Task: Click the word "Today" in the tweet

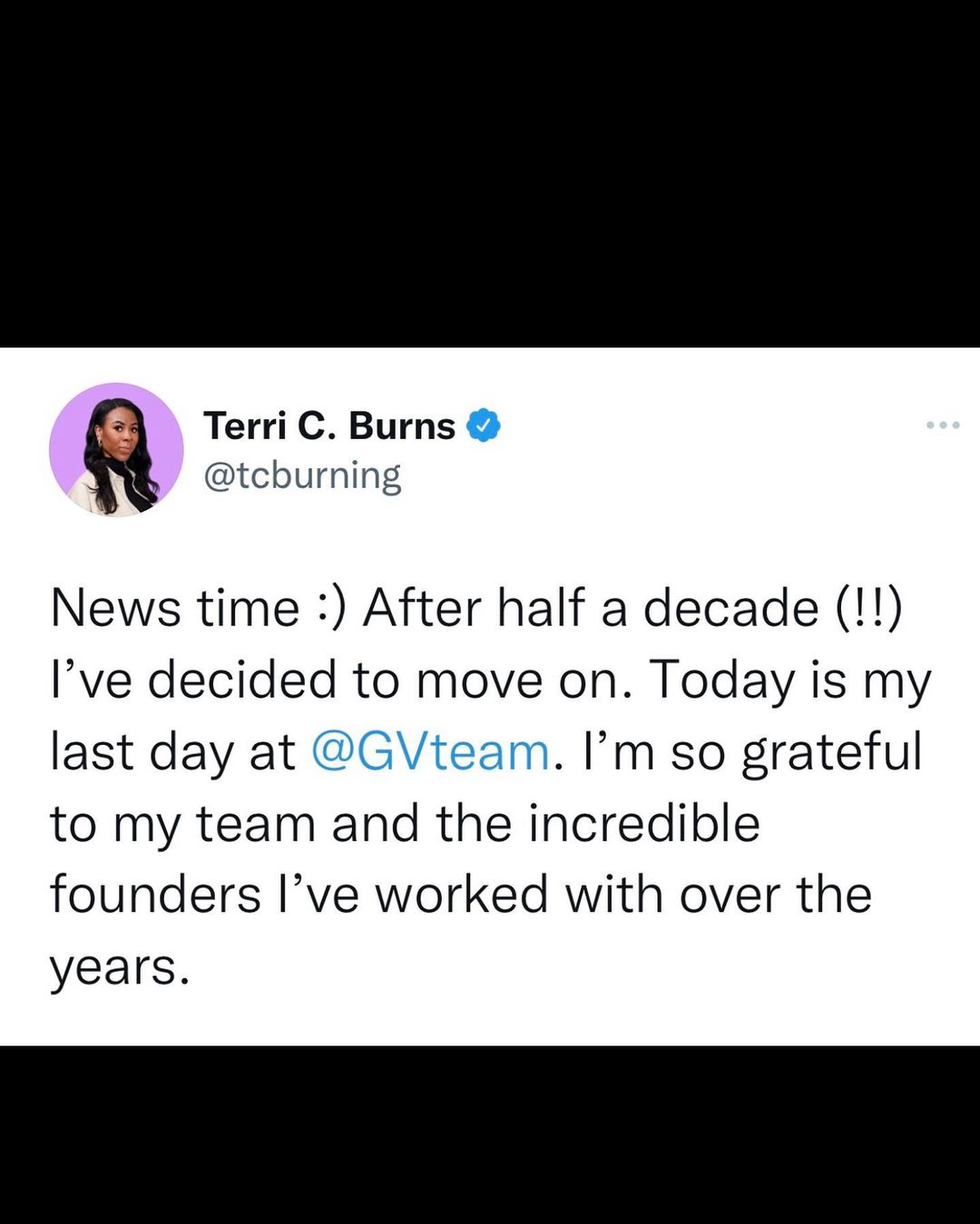Action: tap(721, 680)
